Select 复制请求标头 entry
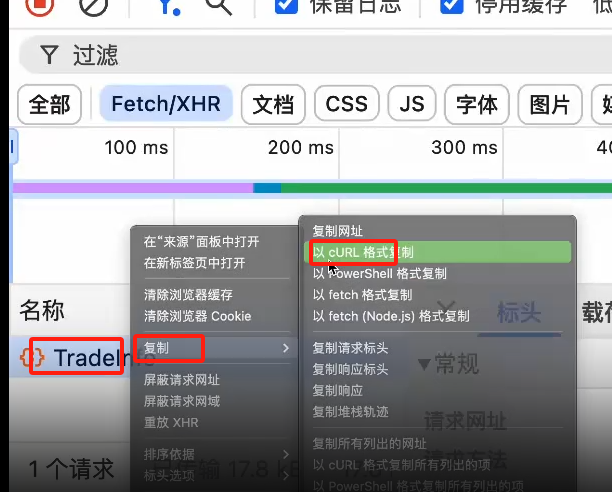 point(350,348)
